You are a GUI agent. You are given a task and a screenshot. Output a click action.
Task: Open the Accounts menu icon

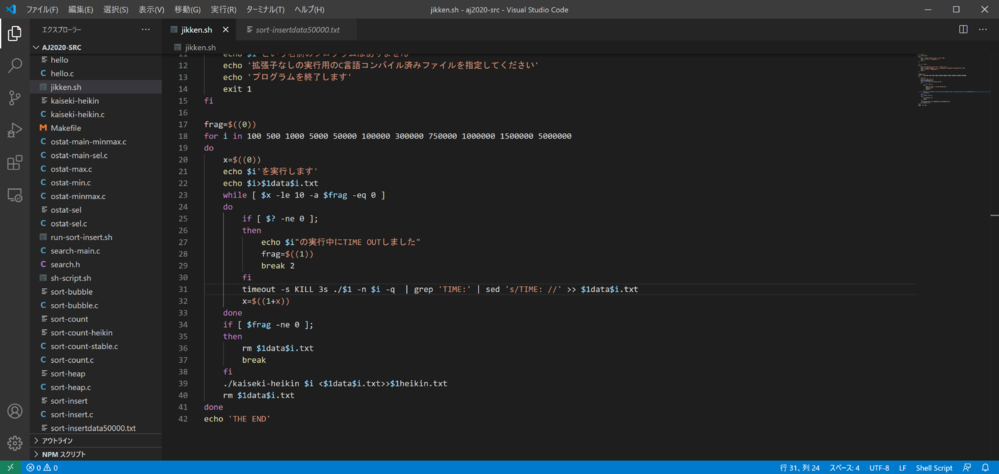click(x=15, y=411)
